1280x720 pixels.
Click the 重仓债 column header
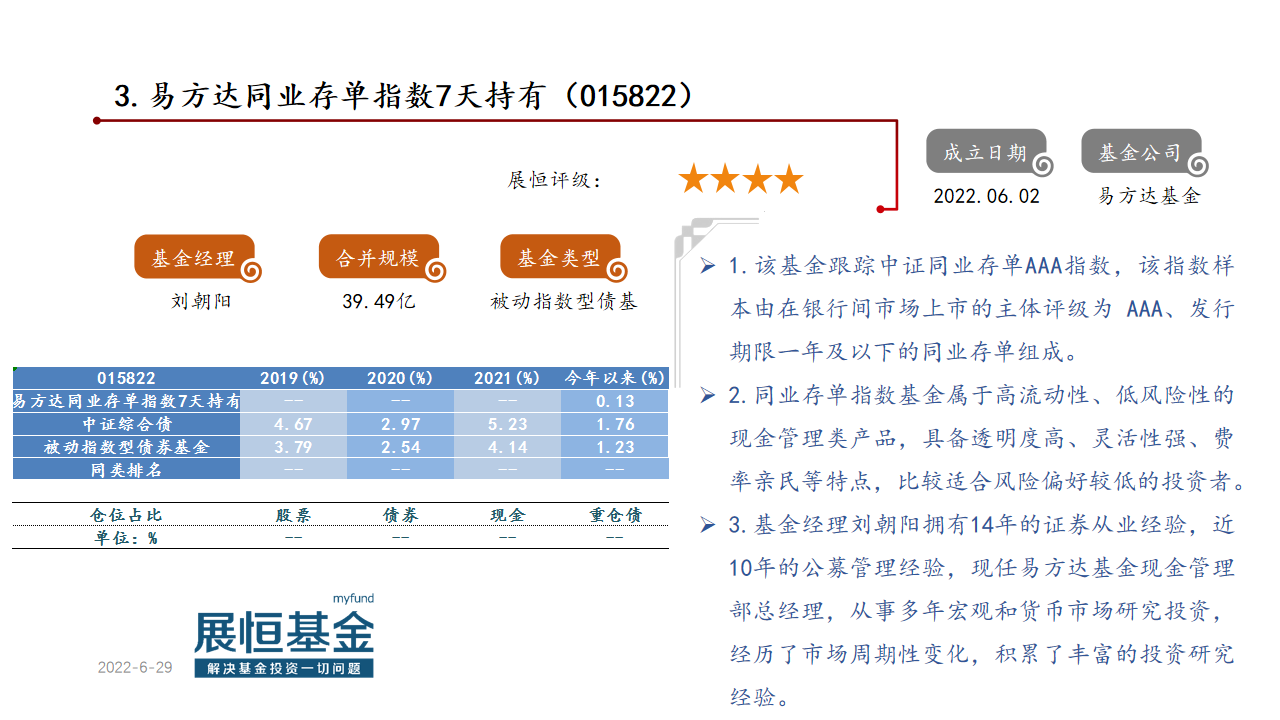coord(615,515)
